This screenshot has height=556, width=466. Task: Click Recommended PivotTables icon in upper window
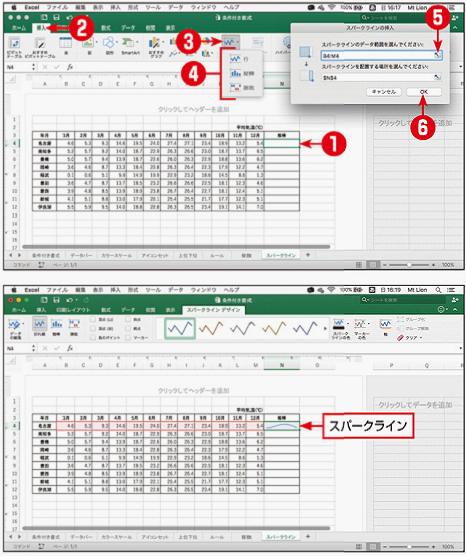(40, 43)
